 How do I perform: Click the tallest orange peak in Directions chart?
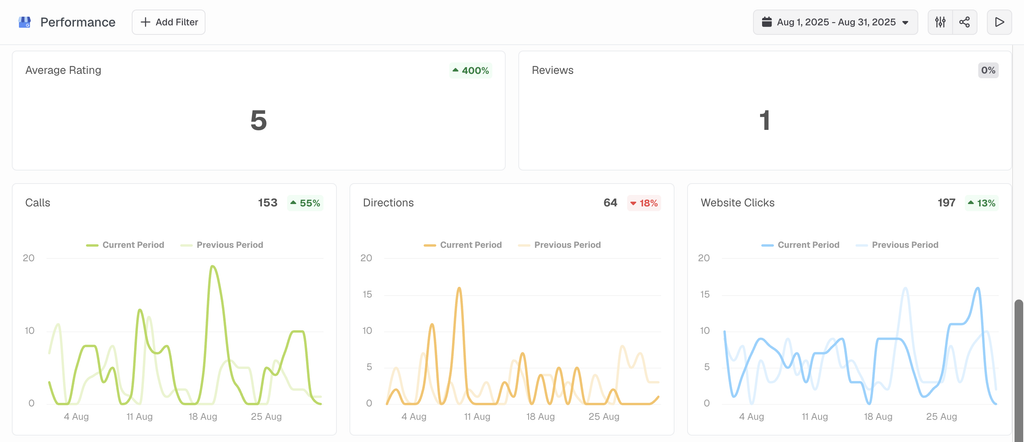click(459, 288)
